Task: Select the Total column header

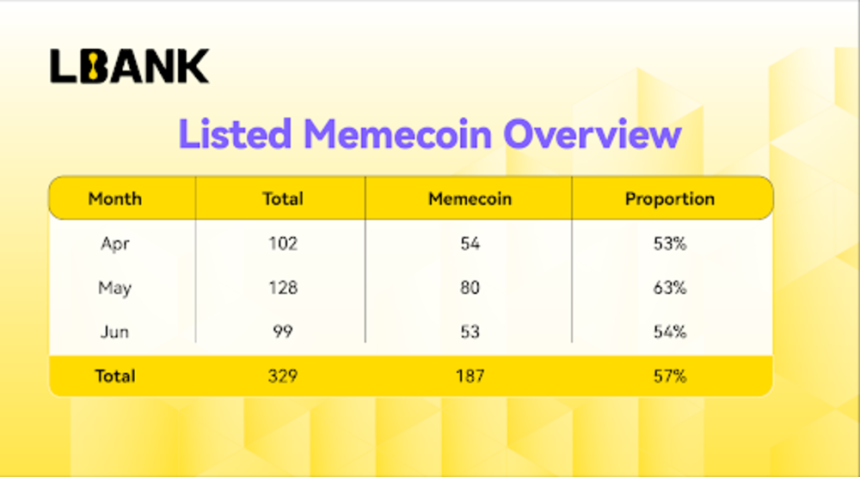Action: [282, 198]
